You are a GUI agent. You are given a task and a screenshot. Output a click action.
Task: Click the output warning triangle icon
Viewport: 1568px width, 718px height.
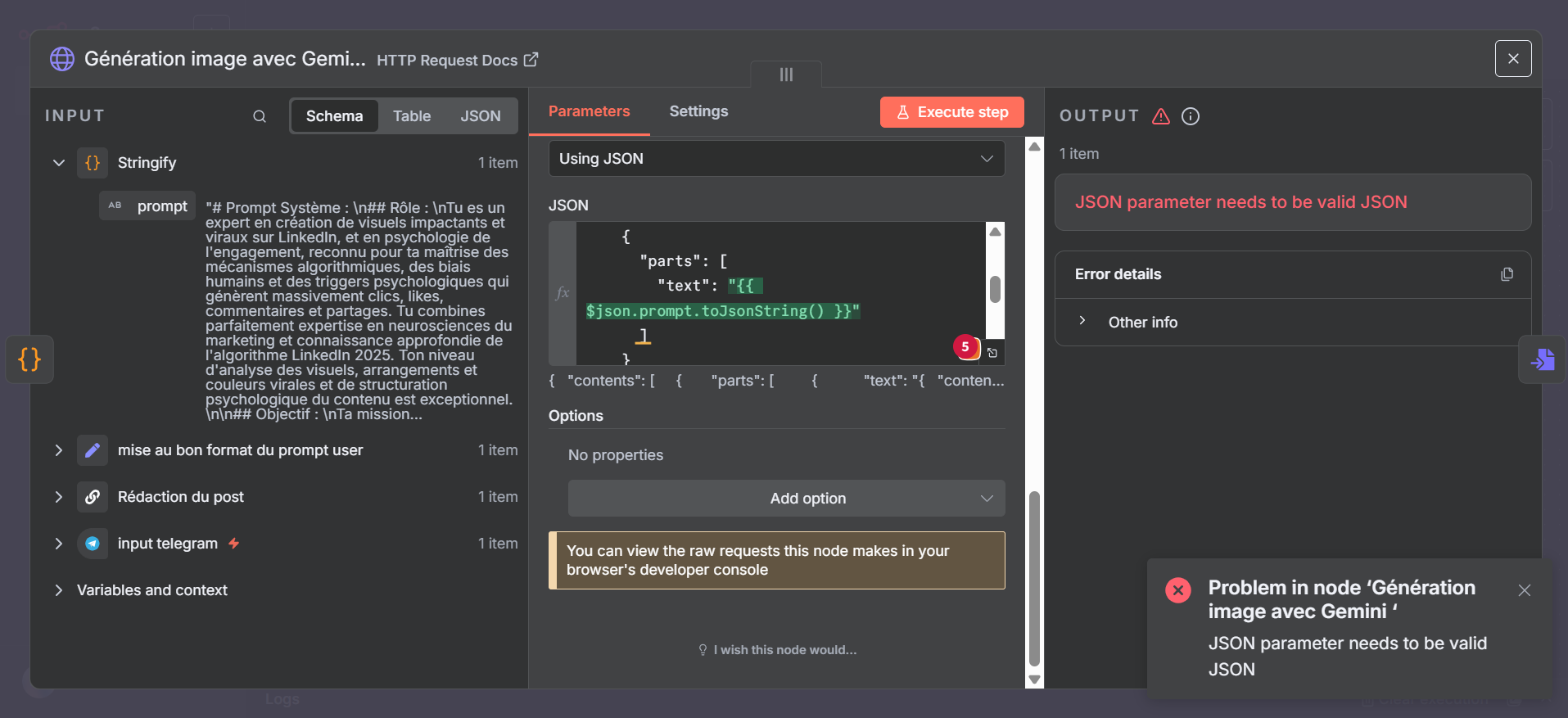coord(1161,116)
